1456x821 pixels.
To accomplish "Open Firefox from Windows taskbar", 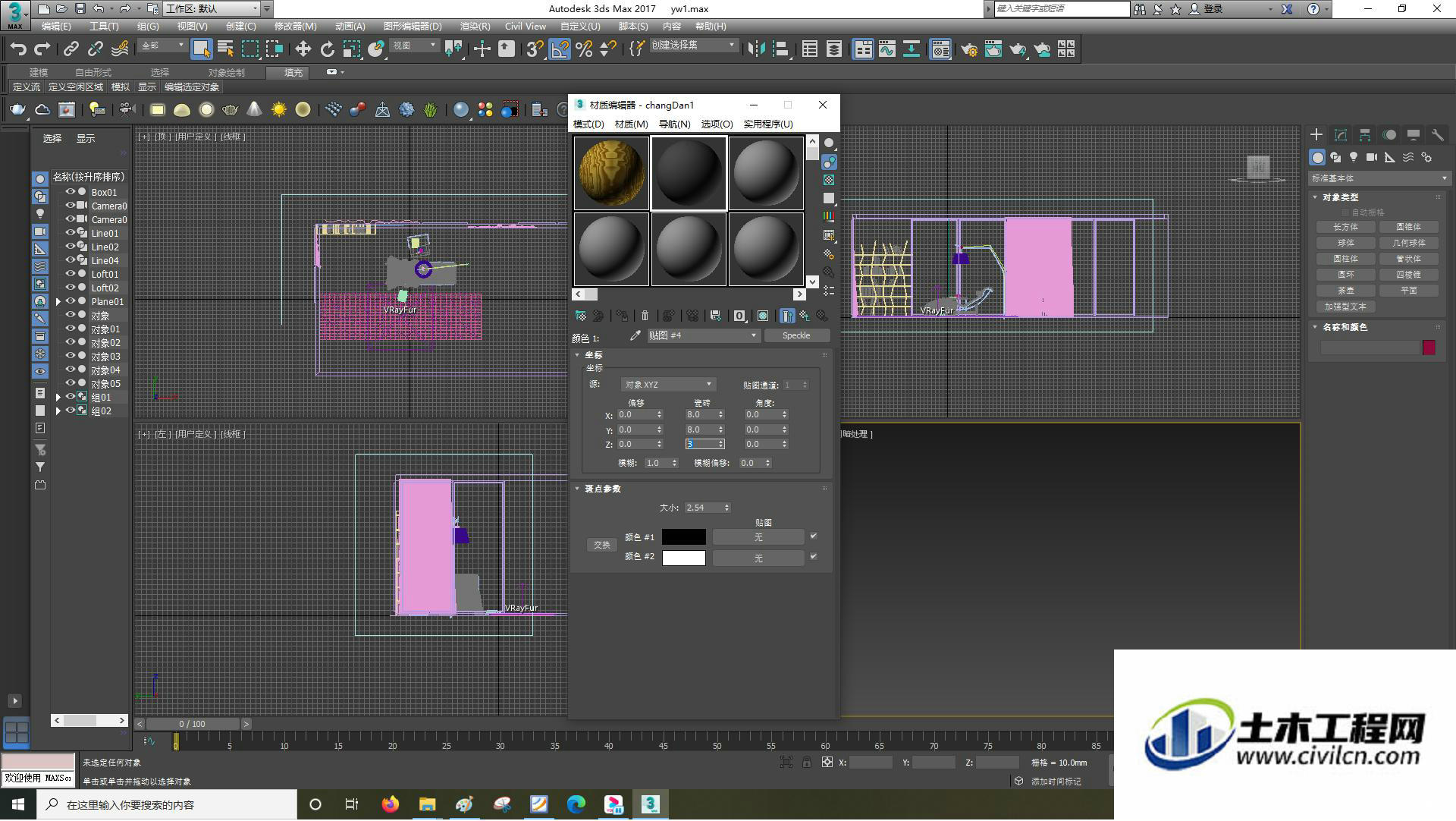I will (390, 804).
